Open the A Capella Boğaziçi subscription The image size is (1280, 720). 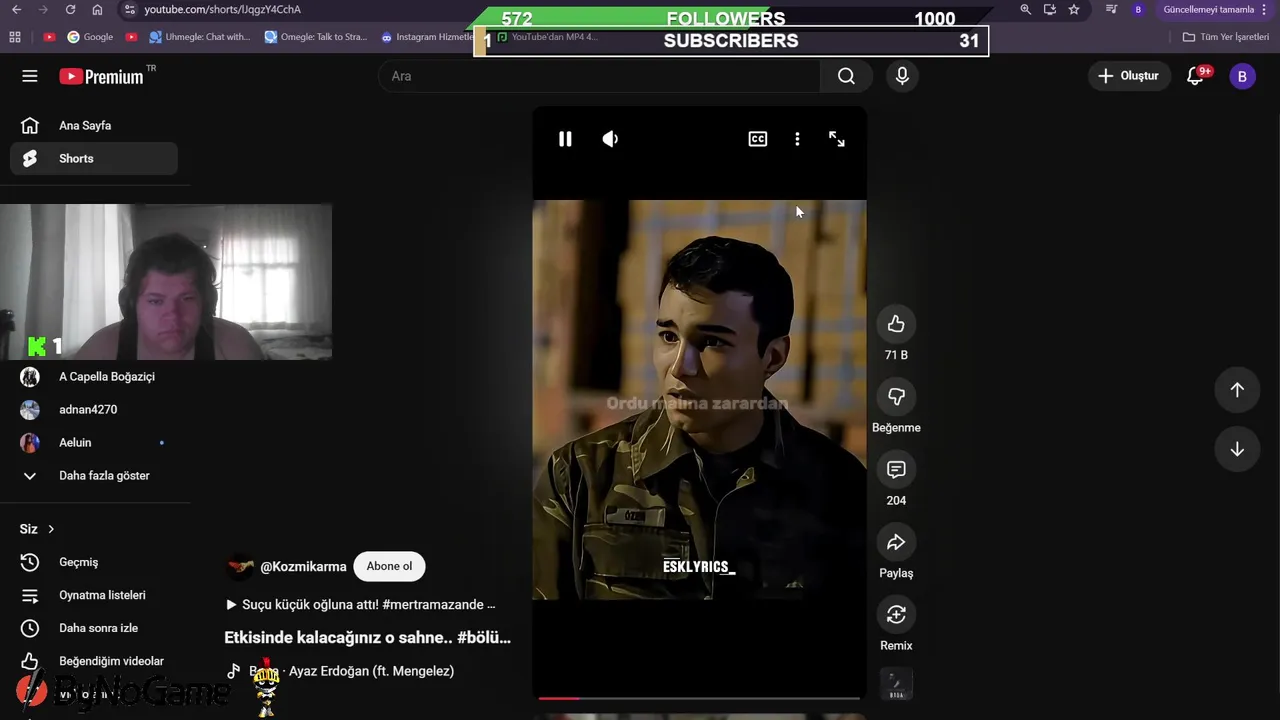(94, 377)
